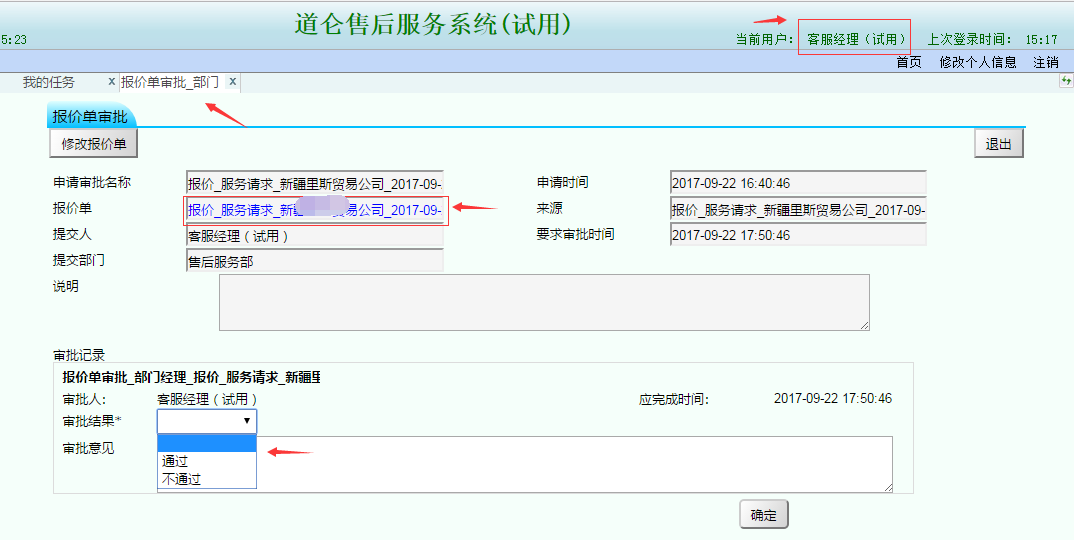Click the 说明 text area

point(545,302)
